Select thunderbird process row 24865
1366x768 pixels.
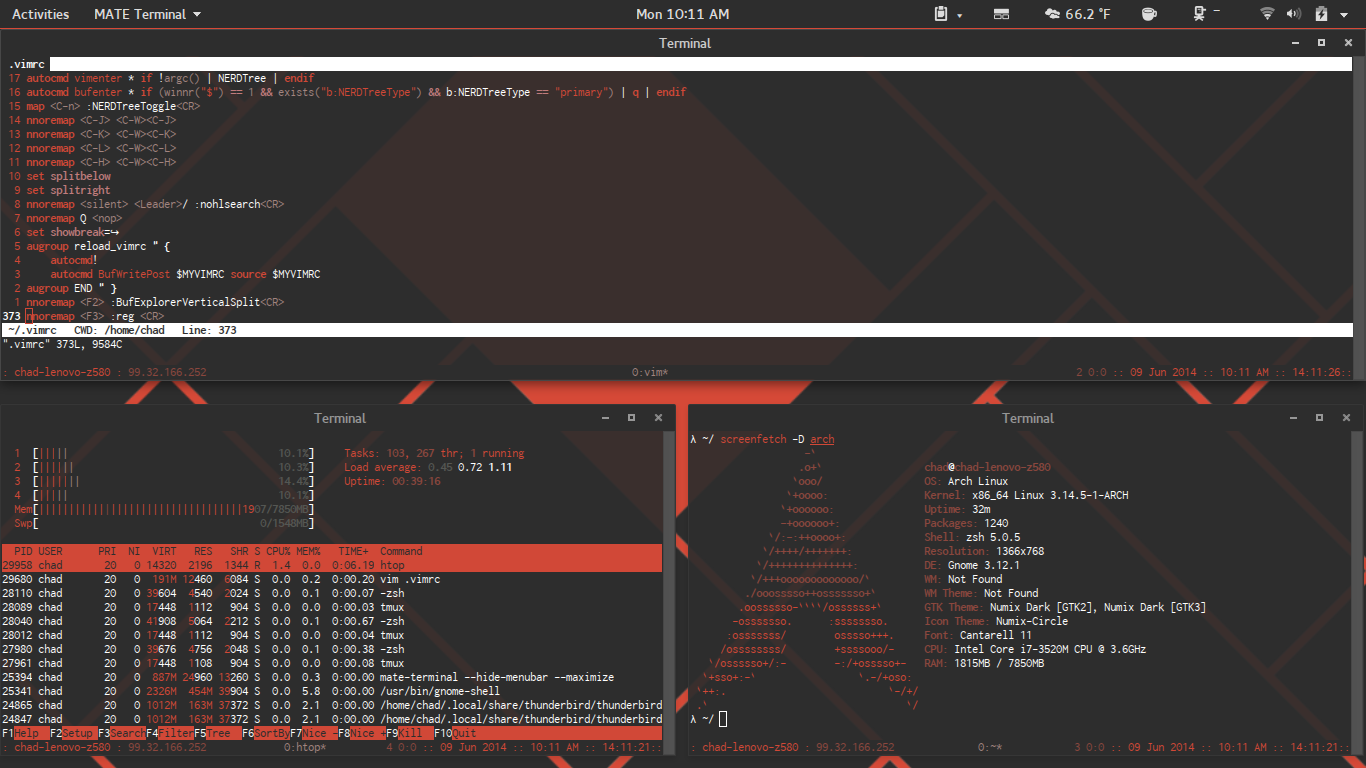pyautogui.click(x=332, y=705)
